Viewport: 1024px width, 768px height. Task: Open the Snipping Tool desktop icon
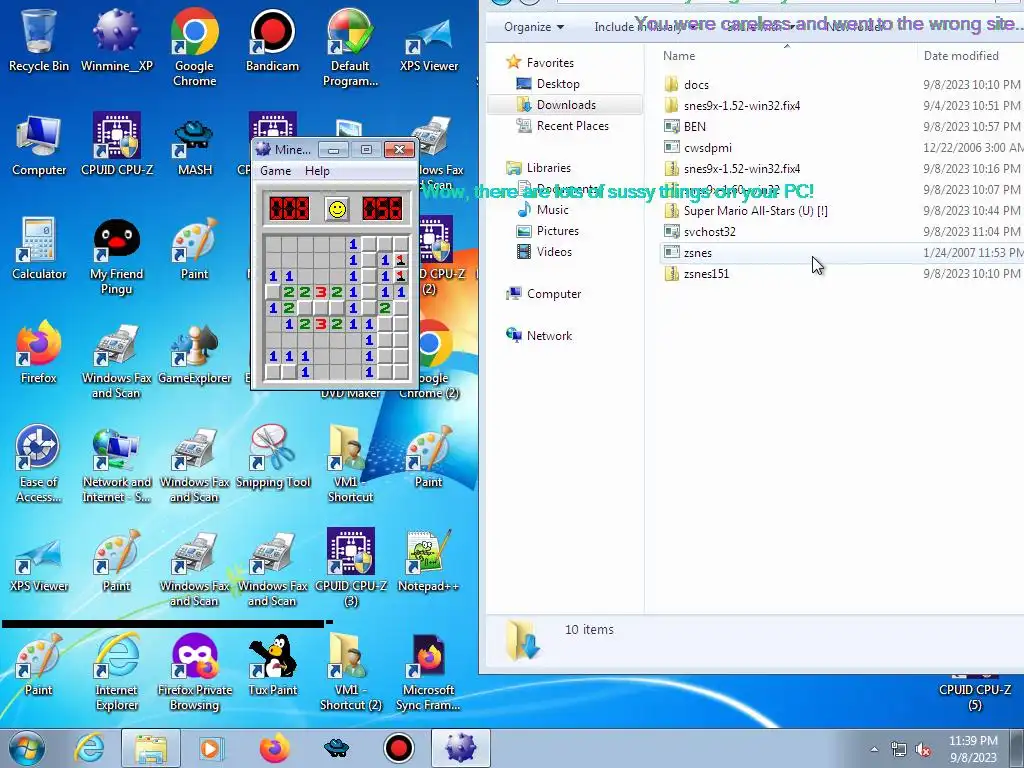[272, 456]
